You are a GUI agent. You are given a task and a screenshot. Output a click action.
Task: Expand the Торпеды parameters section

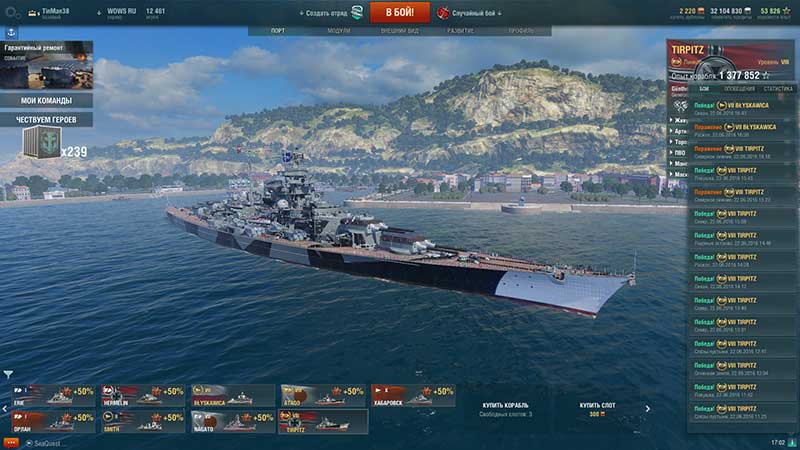coord(679,142)
